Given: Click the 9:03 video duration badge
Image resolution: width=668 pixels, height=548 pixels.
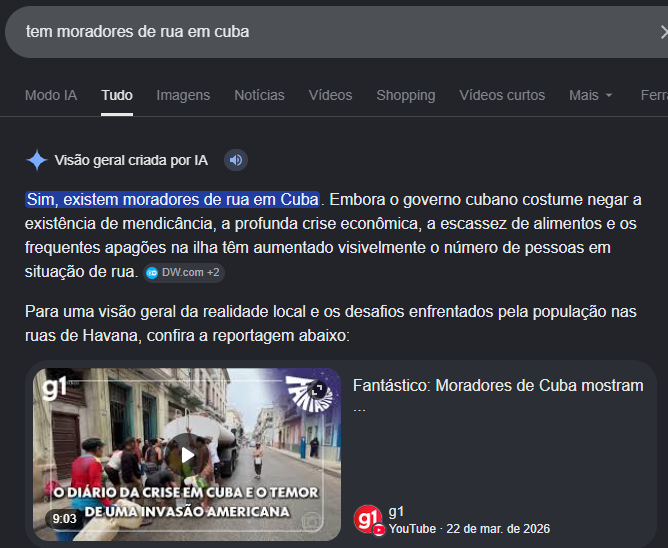Looking at the screenshot, I should [x=64, y=519].
